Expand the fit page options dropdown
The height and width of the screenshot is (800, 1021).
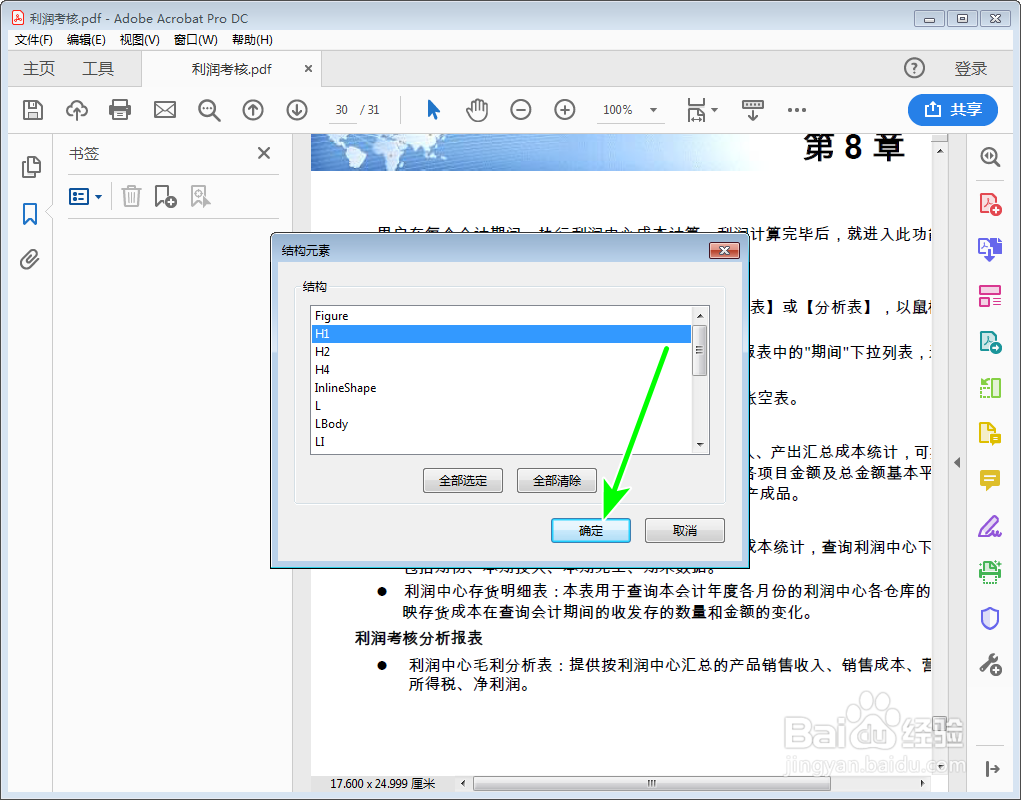pyautogui.click(x=715, y=110)
